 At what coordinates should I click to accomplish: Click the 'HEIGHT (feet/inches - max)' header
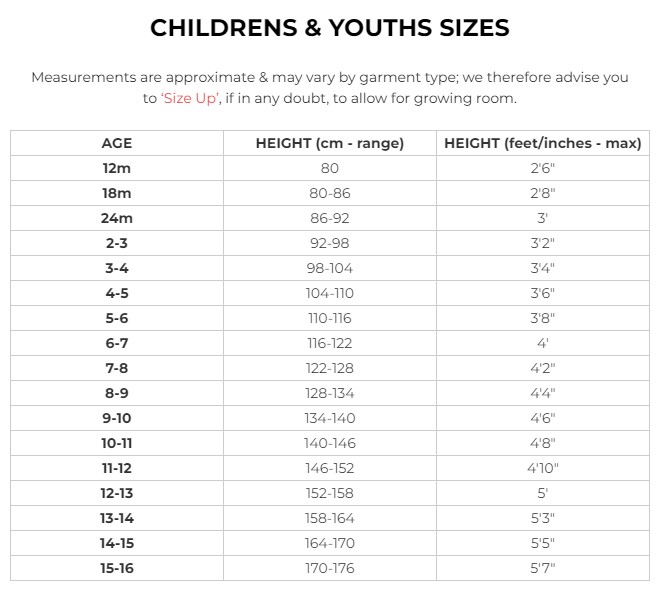click(542, 143)
